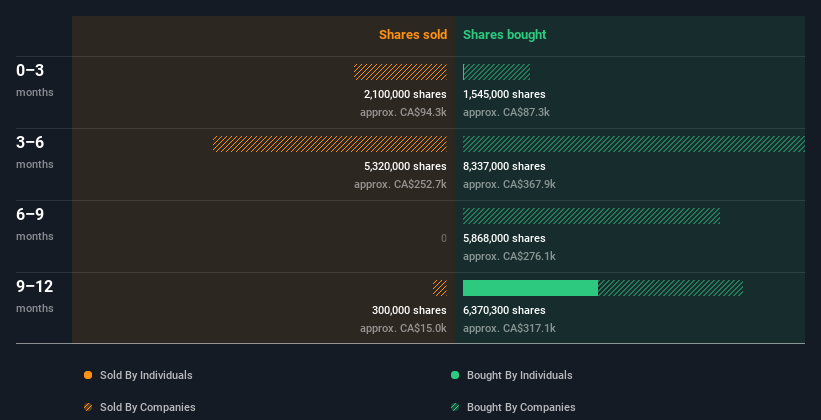
Task: Click the hatched companies segment in 9–12 months bought
Action: pyautogui.click(x=670, y=288)
